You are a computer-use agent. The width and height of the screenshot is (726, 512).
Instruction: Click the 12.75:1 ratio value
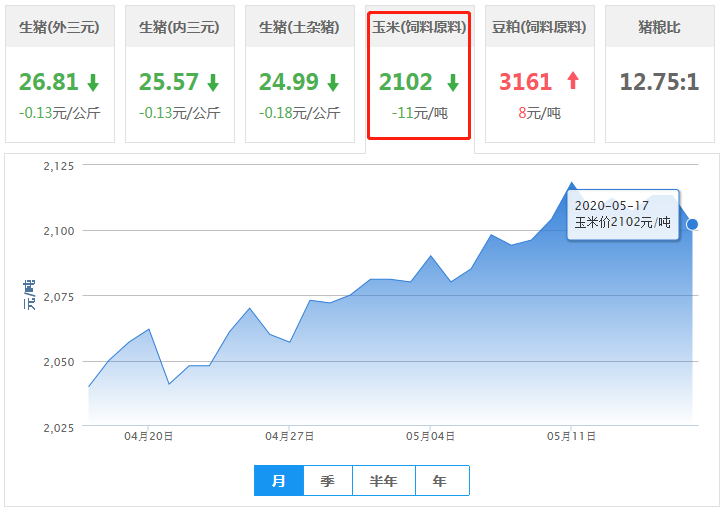click(x=659, y=82)
